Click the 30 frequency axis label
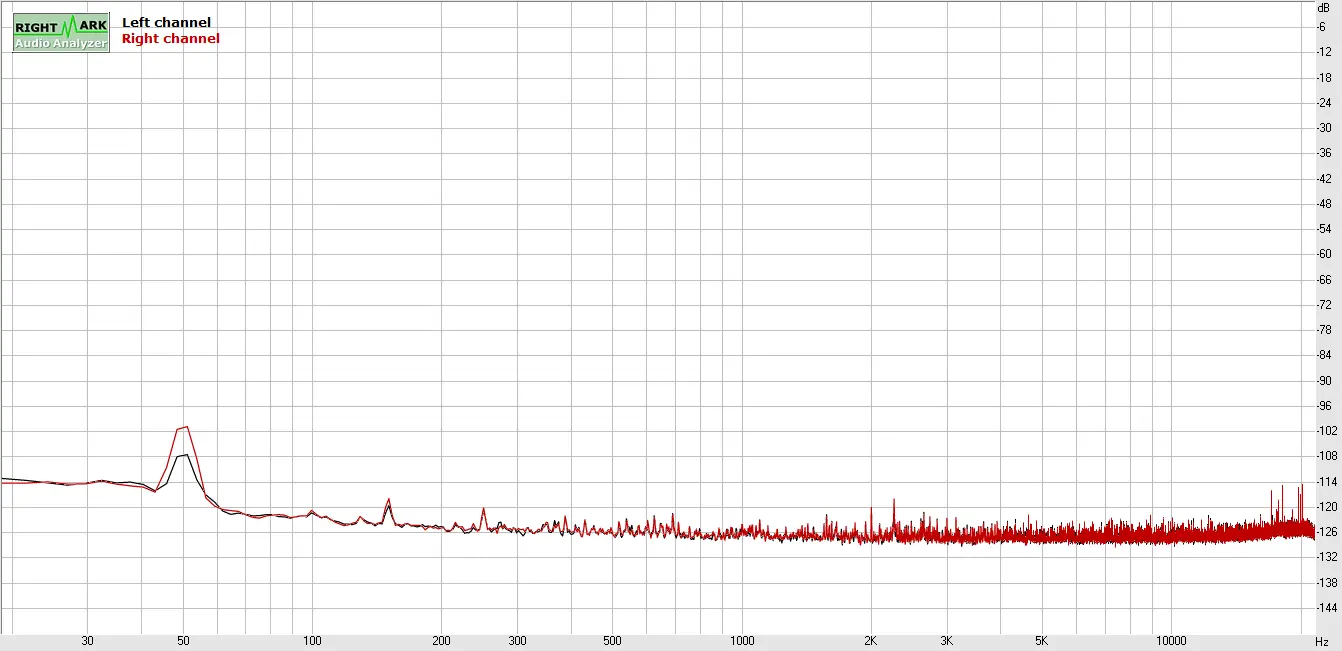Image resolution: width=1342 pixels, height=651 pixels. coord(88,641)
